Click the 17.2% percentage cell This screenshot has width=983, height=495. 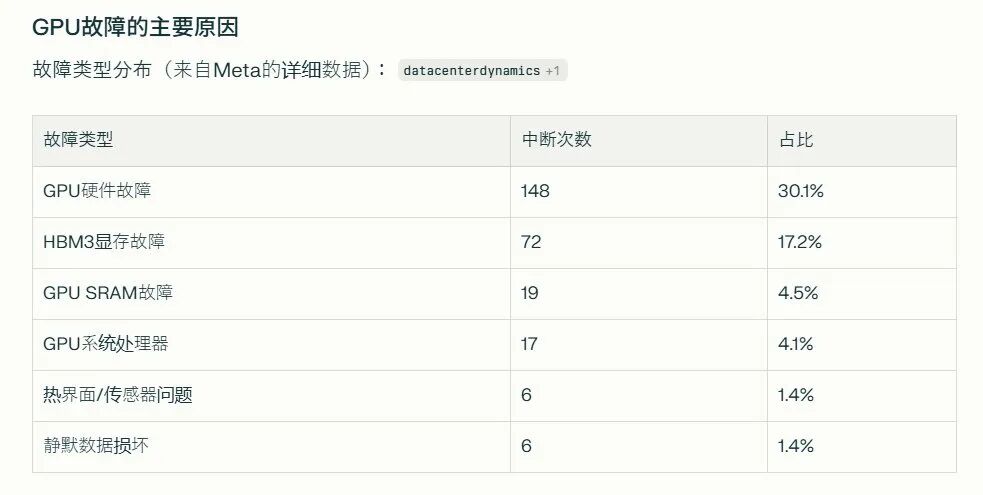(x=799, y=242)
